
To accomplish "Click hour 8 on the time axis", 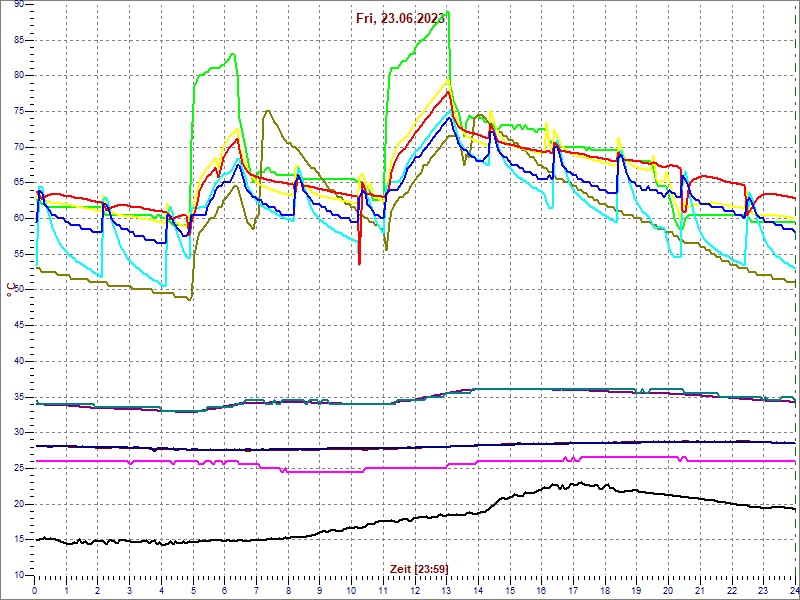I will [288, 590].
